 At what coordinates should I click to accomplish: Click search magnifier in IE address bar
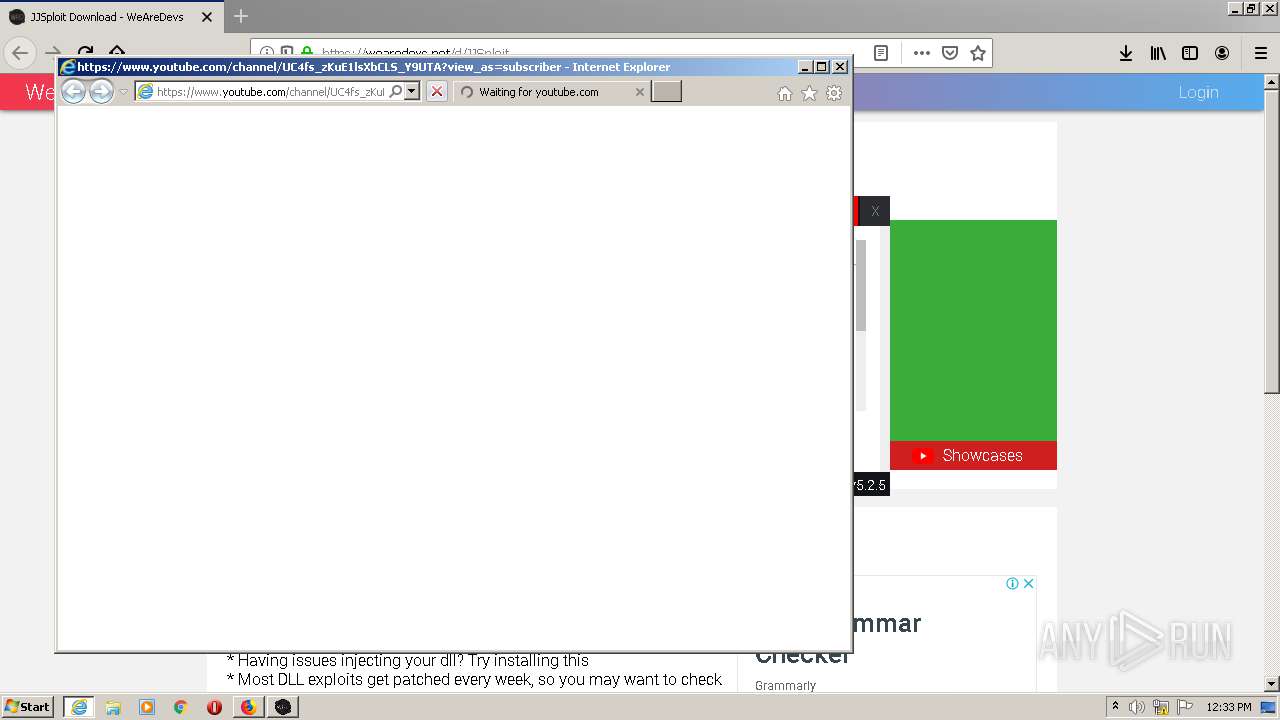[x=396, y=92]
